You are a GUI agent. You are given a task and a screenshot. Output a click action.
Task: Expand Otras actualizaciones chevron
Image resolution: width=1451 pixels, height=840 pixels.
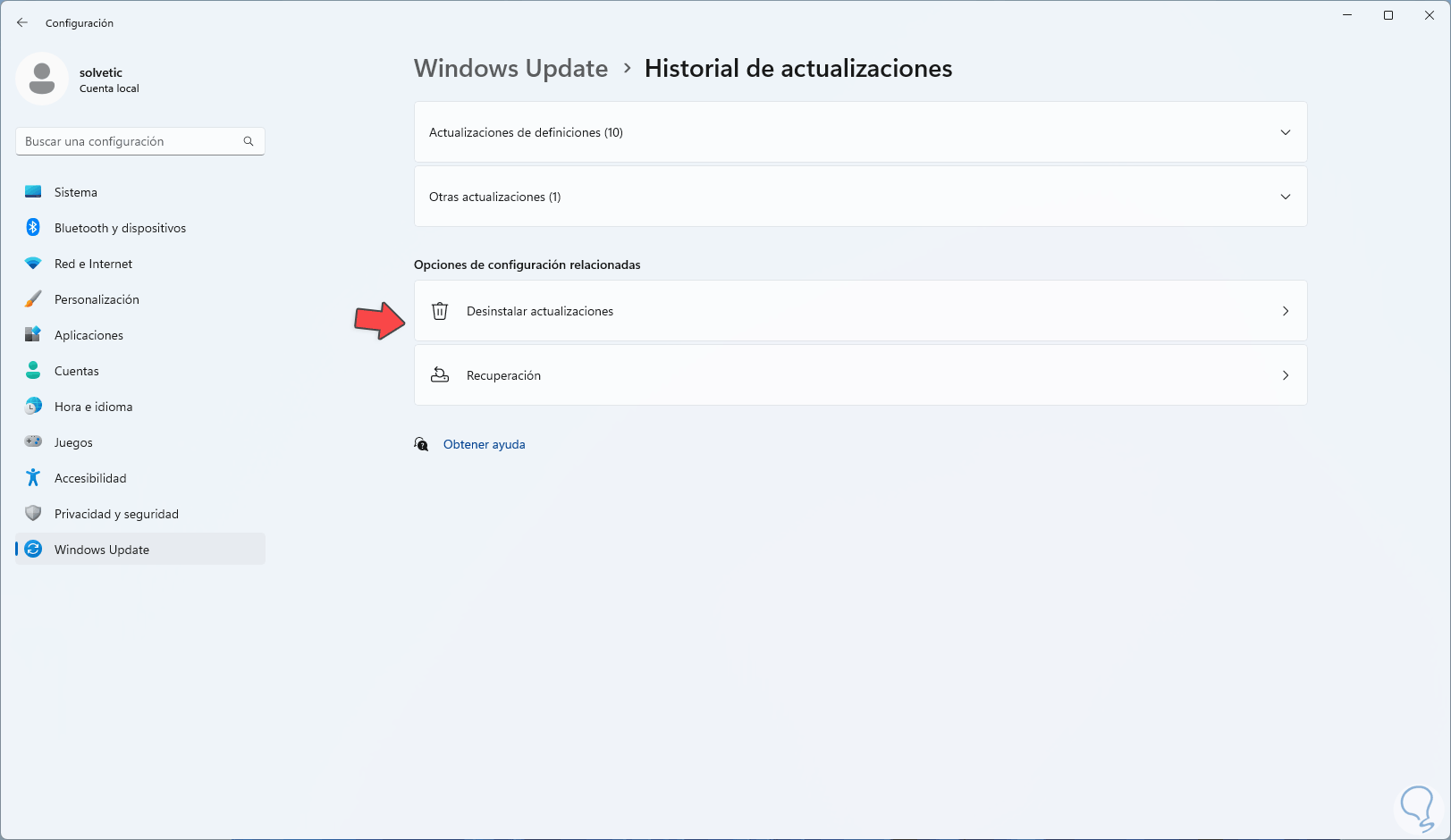(1286, 197)
